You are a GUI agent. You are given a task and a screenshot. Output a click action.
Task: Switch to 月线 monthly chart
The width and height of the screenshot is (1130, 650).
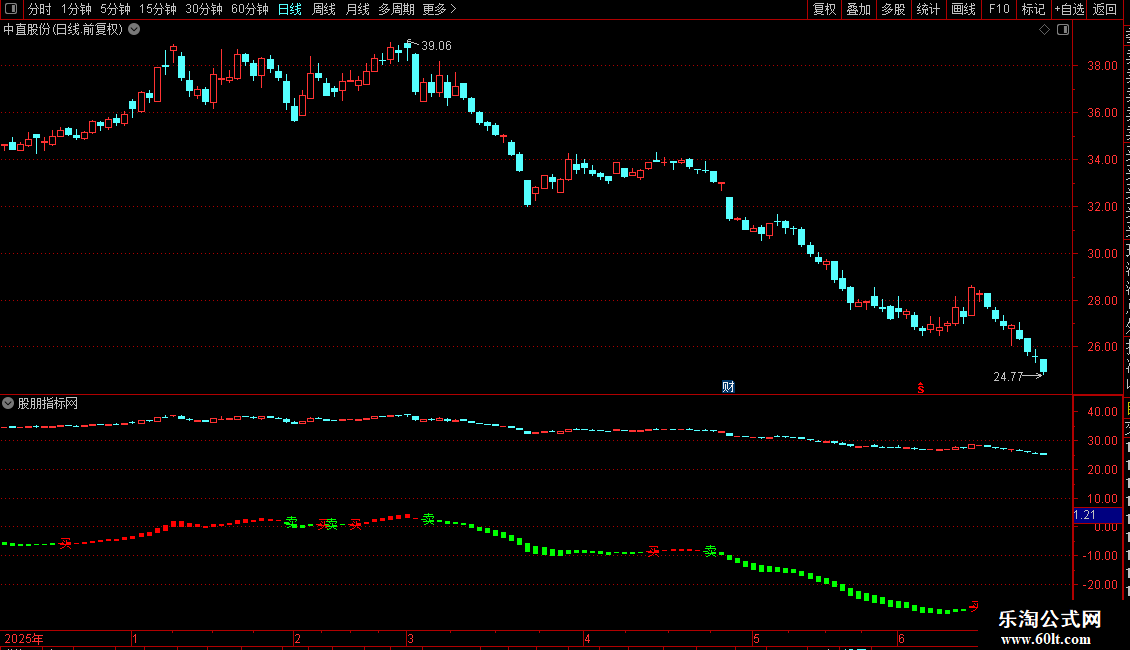(357, 9)
